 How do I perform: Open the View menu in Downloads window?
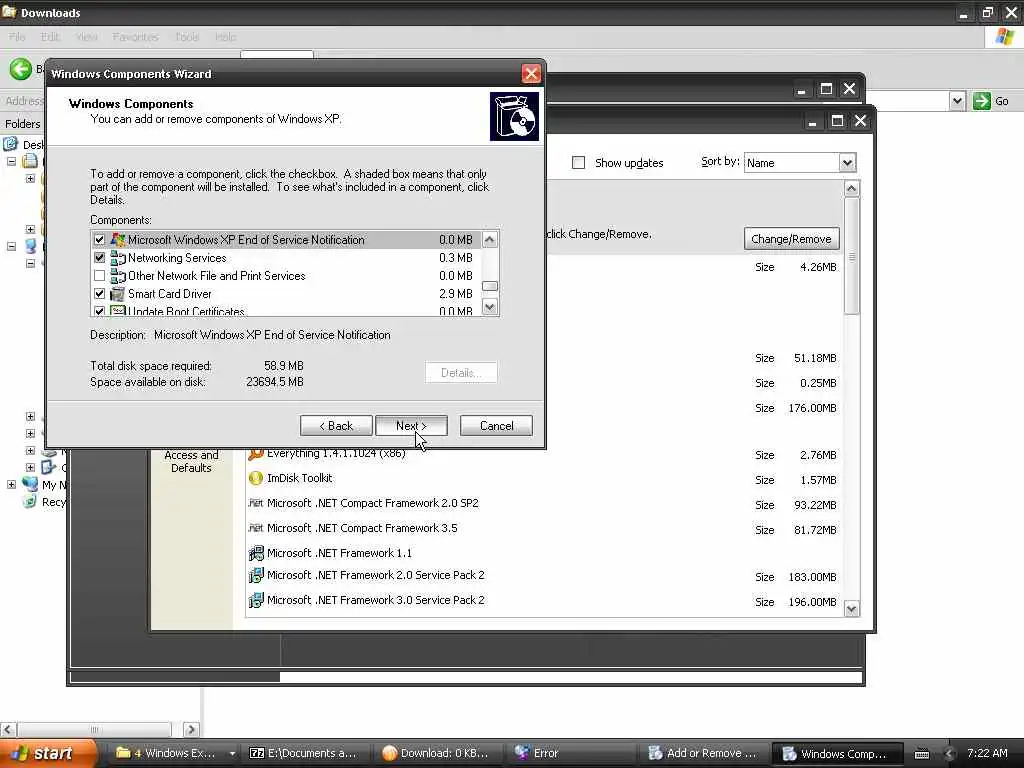pos(86,37)
